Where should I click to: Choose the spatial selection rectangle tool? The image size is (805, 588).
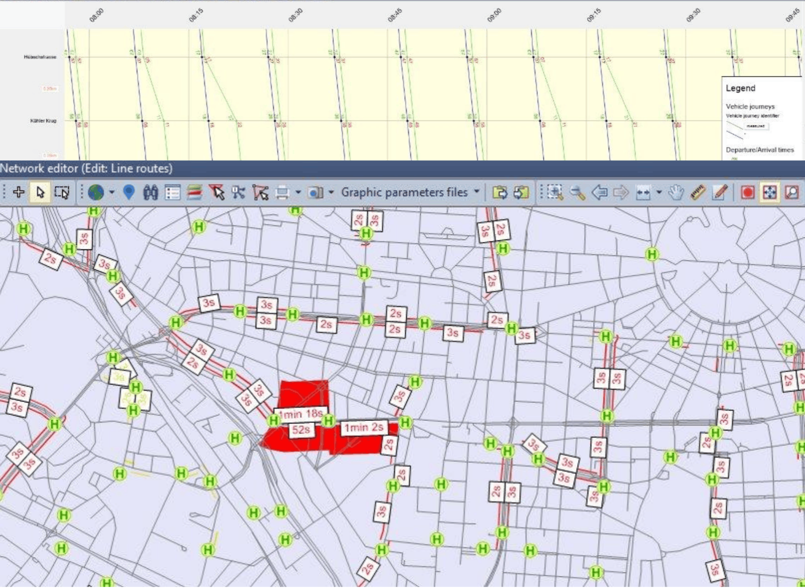point(62,193)
